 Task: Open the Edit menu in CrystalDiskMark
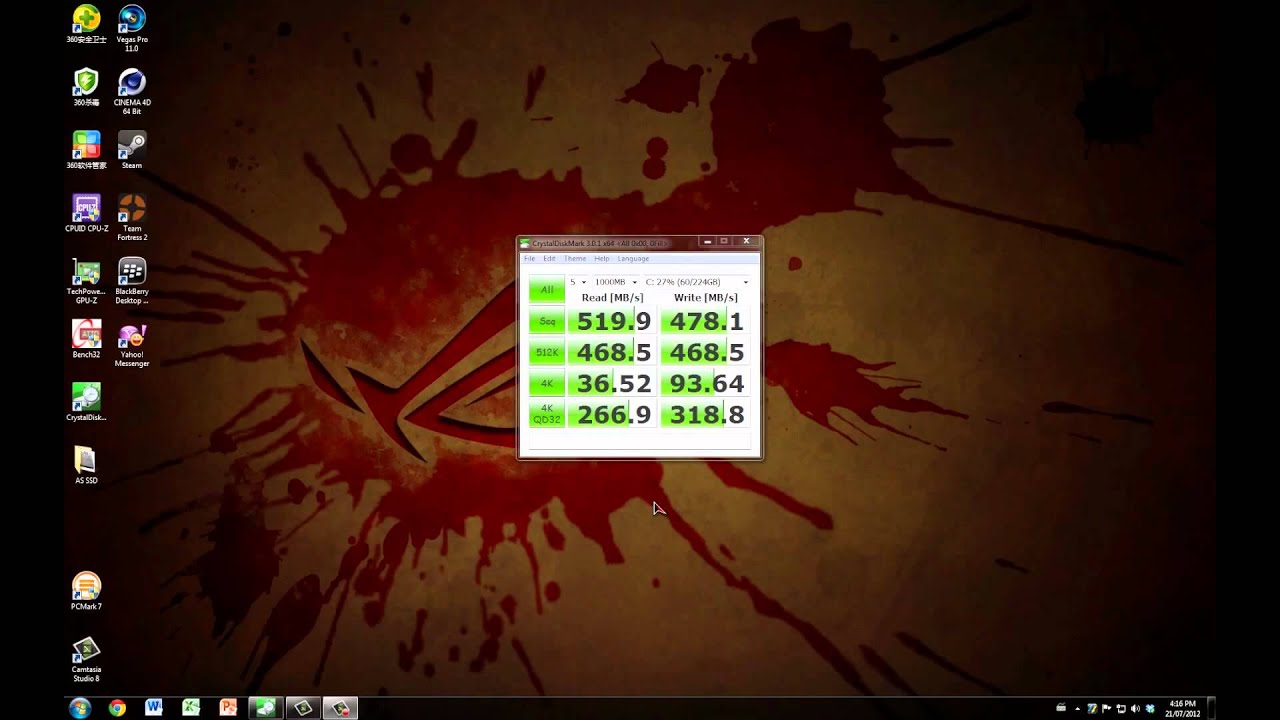[549, 259]
